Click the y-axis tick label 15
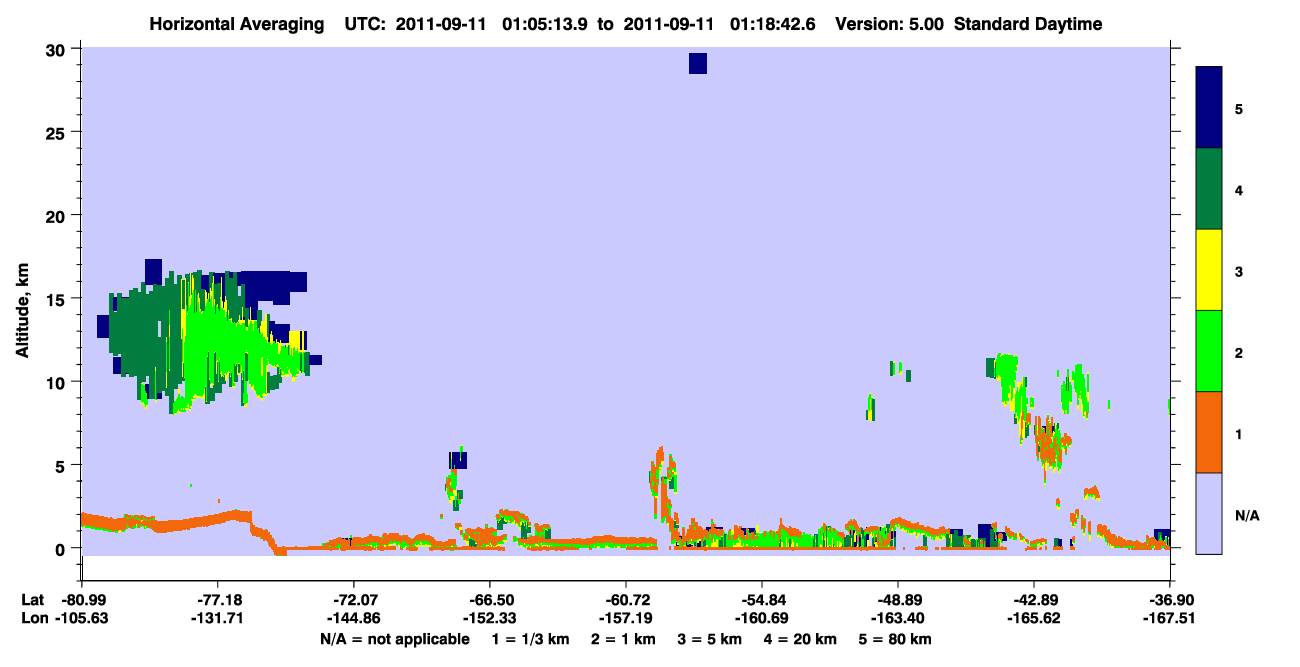1300x667 pixels. [57, 298]
